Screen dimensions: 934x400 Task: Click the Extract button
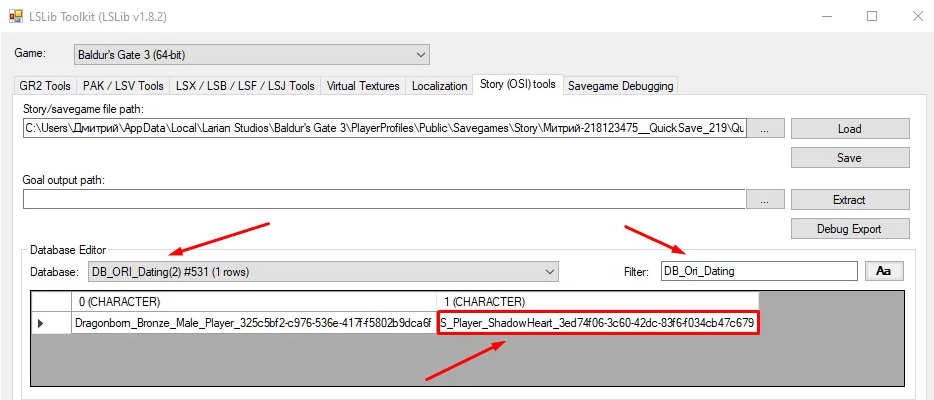[x=849, y=200]
